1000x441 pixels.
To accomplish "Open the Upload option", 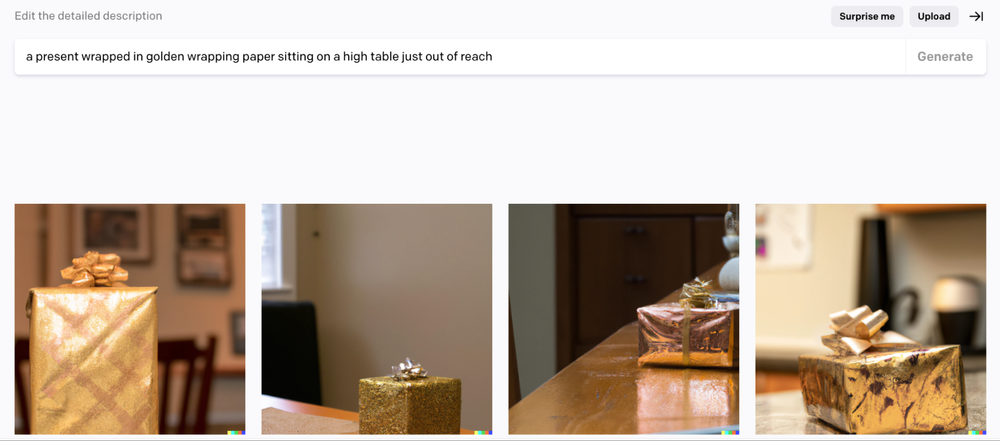I will (934, 17).
